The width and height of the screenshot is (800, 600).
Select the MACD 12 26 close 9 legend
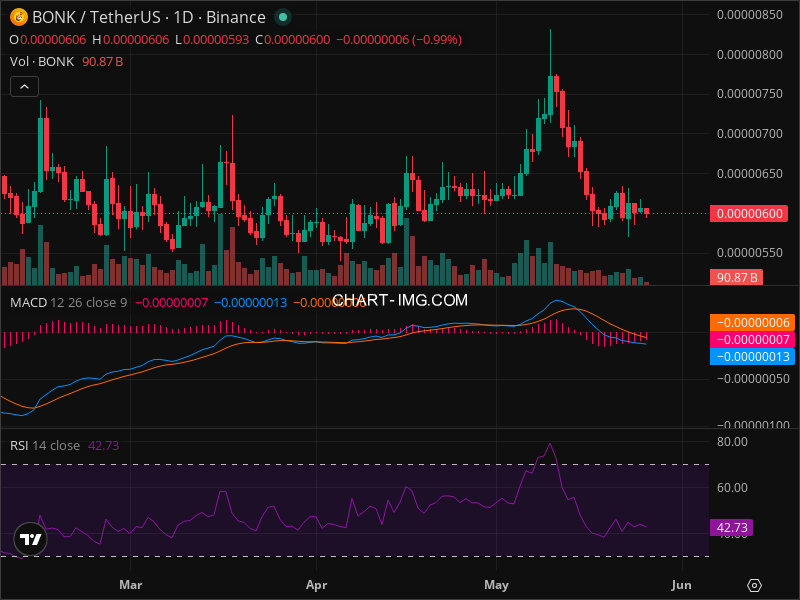(x=68, y=303)
